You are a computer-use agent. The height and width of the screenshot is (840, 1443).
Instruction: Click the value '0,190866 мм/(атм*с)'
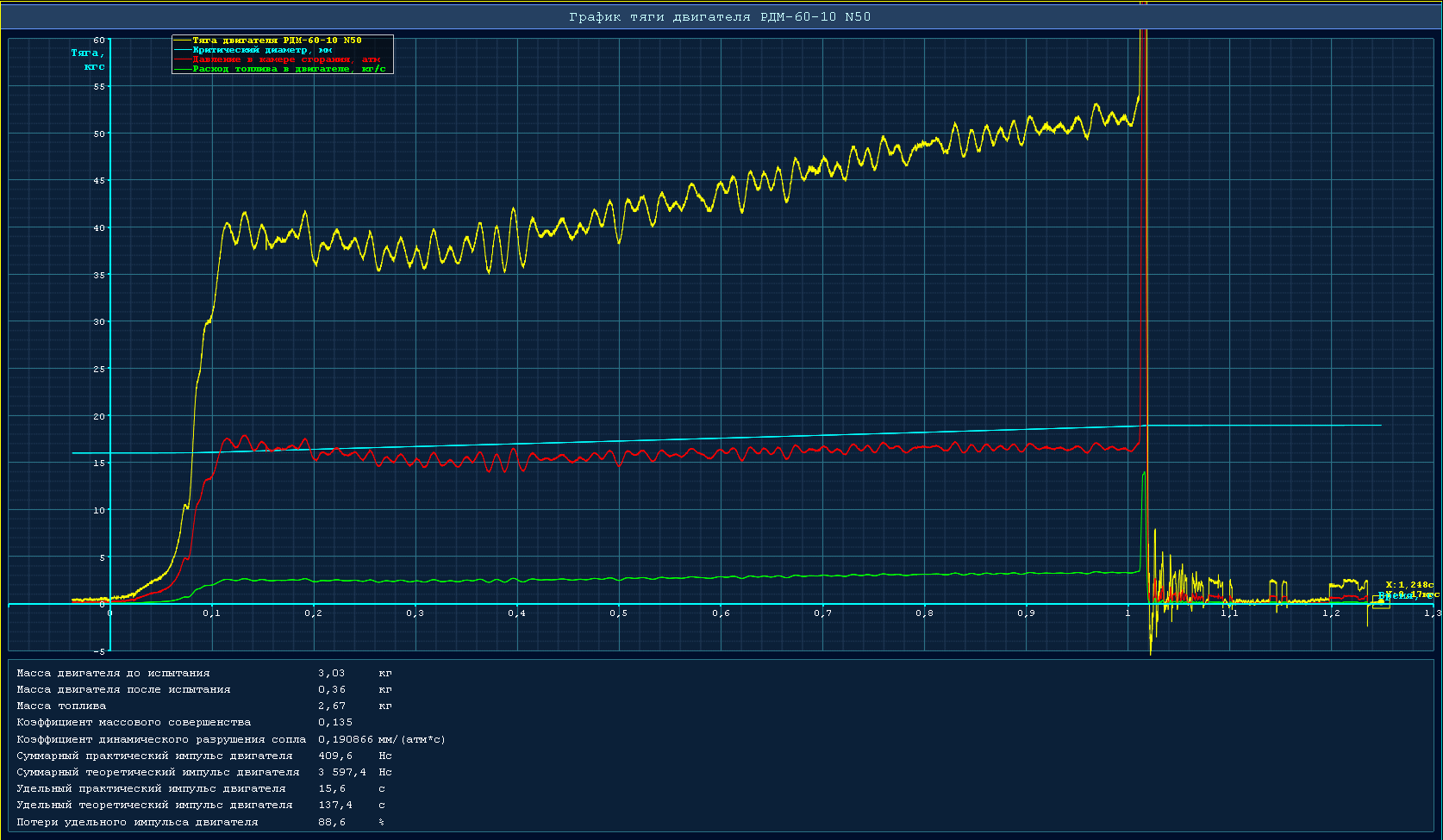pyautogui.click(x=382, y=740)
